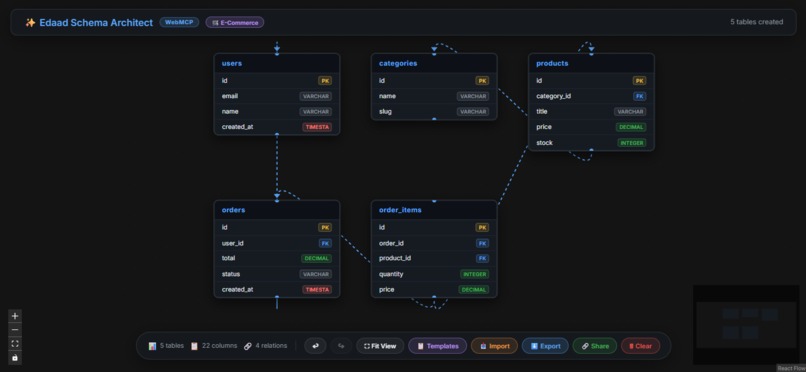Click the INTEGER badge on stock
The image size is (806, 372).
(632, 143)
